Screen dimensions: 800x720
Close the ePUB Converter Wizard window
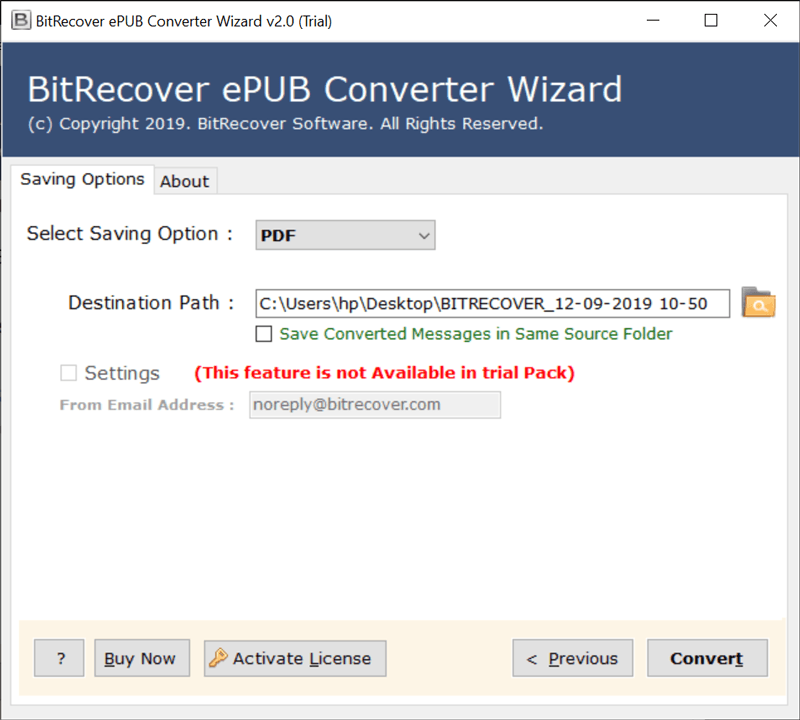[770, 20]
